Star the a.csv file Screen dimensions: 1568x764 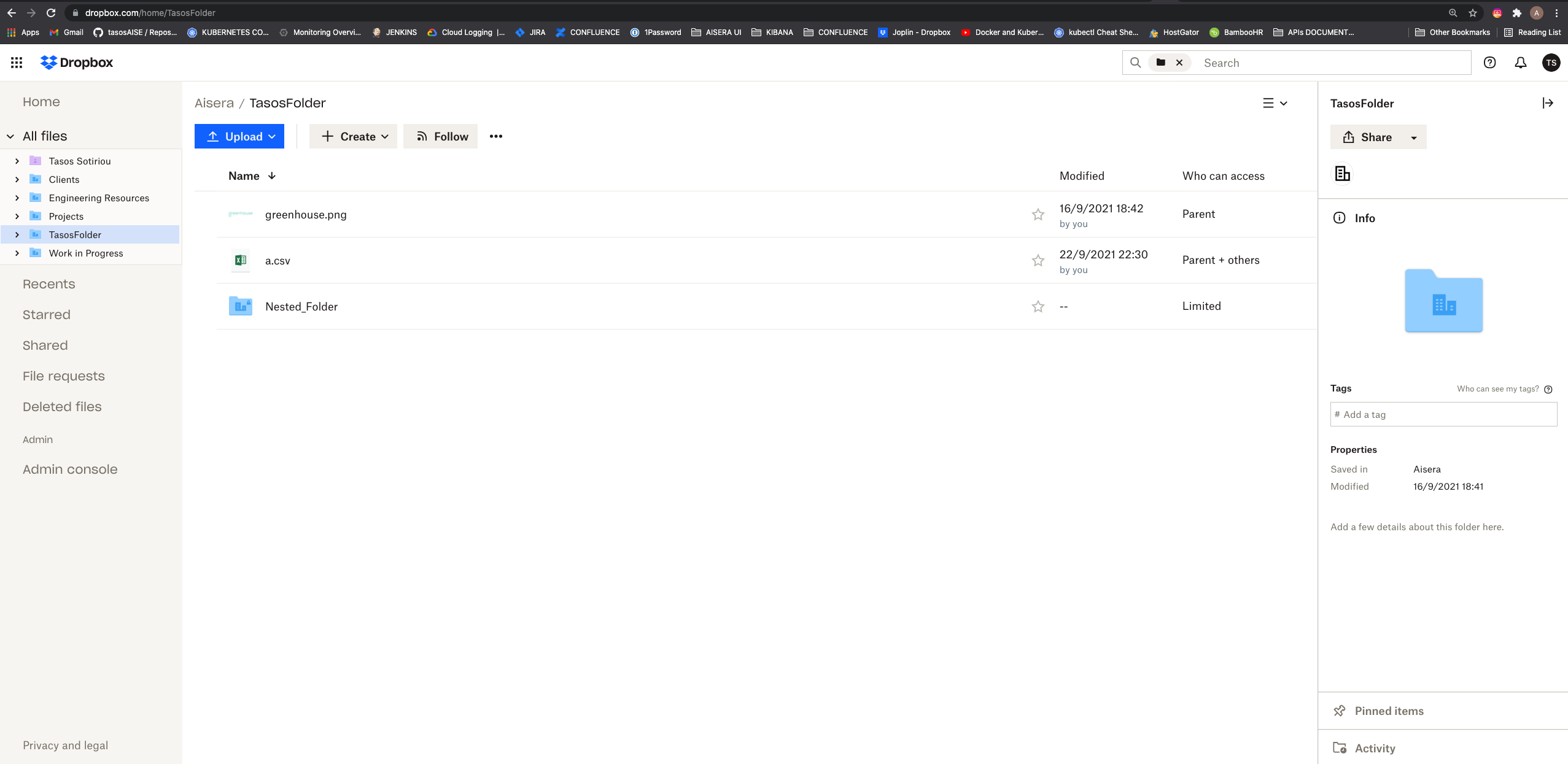click(x=1038, y=260)
